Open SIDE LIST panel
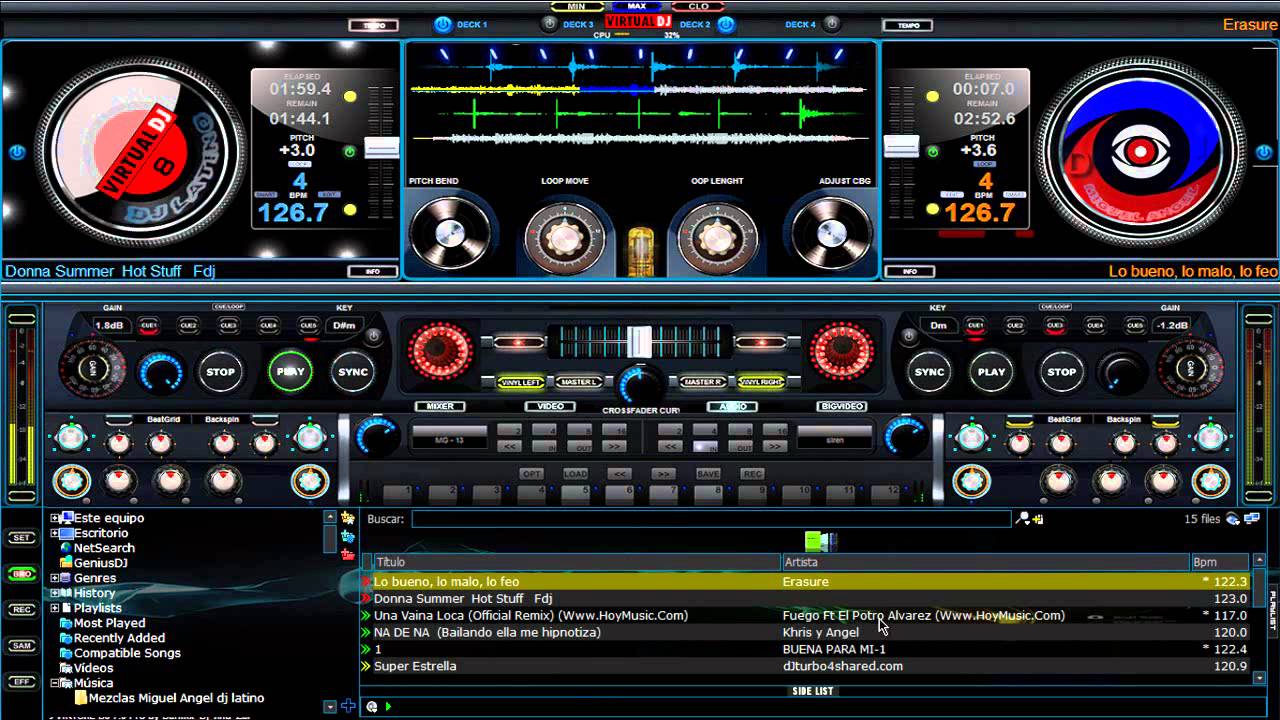The height and width of the screenshot is (720, 1280). [x=813, y=691]
